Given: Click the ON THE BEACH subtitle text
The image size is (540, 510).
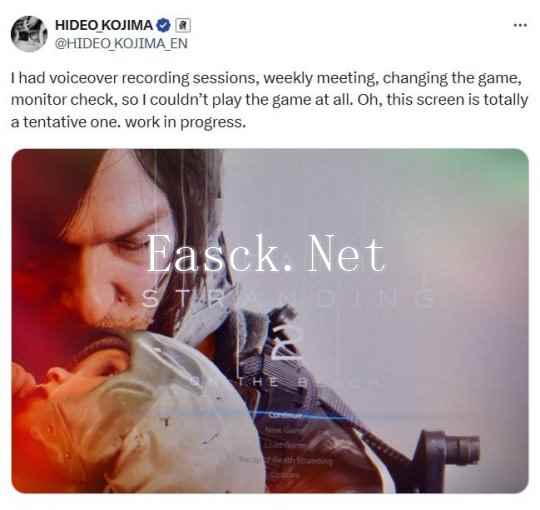Looking at the screenshot, I should pos(288,382).
